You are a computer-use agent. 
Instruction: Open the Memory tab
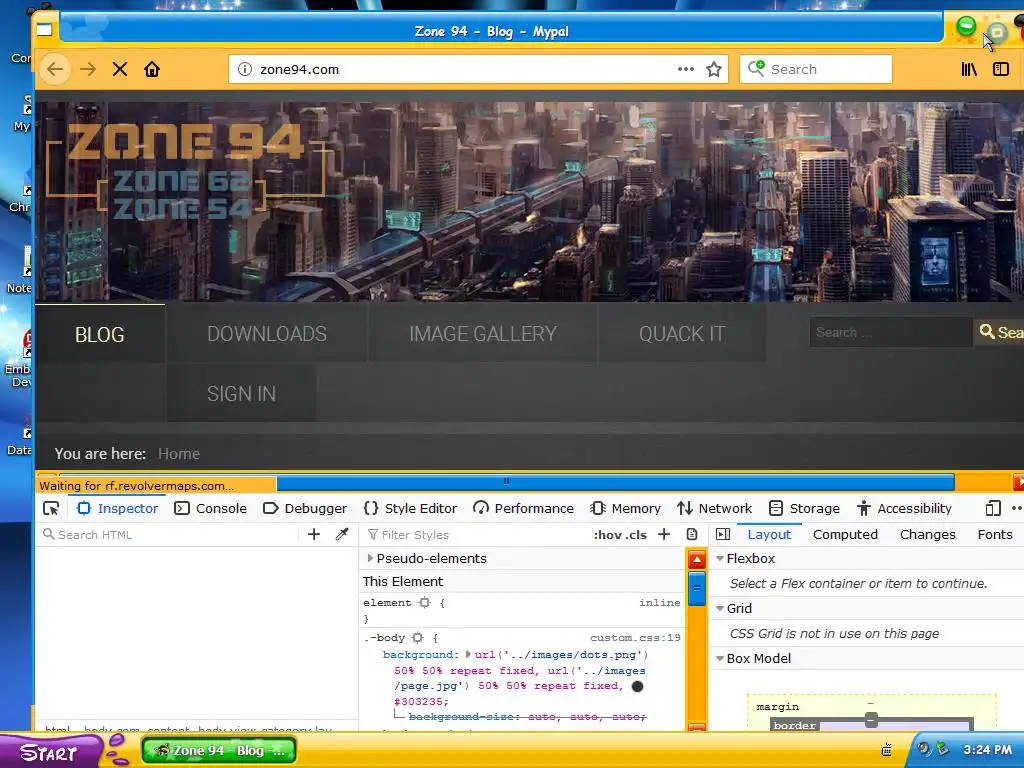coord(625,508)
